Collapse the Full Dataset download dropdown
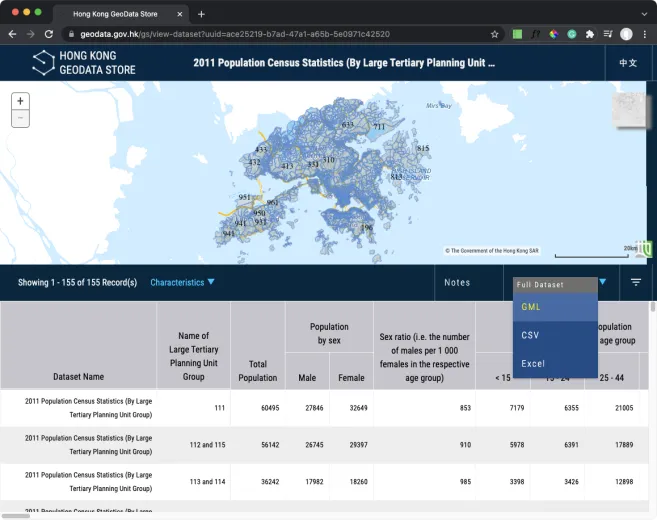 pyautogui.click(x=602, y=282)
